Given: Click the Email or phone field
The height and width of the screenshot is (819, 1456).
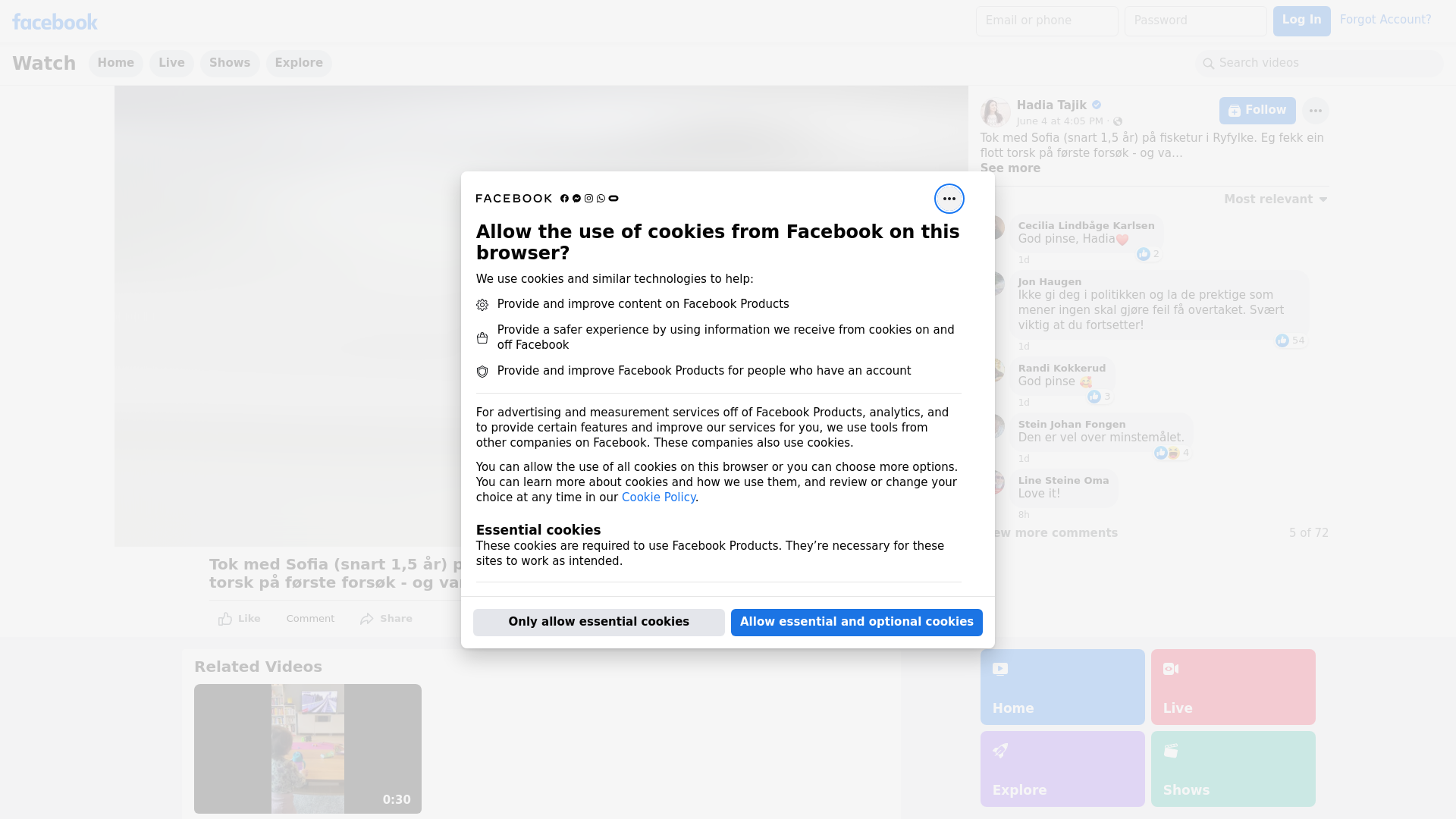Looking at the screenshot, I should tap(1046, 20).
